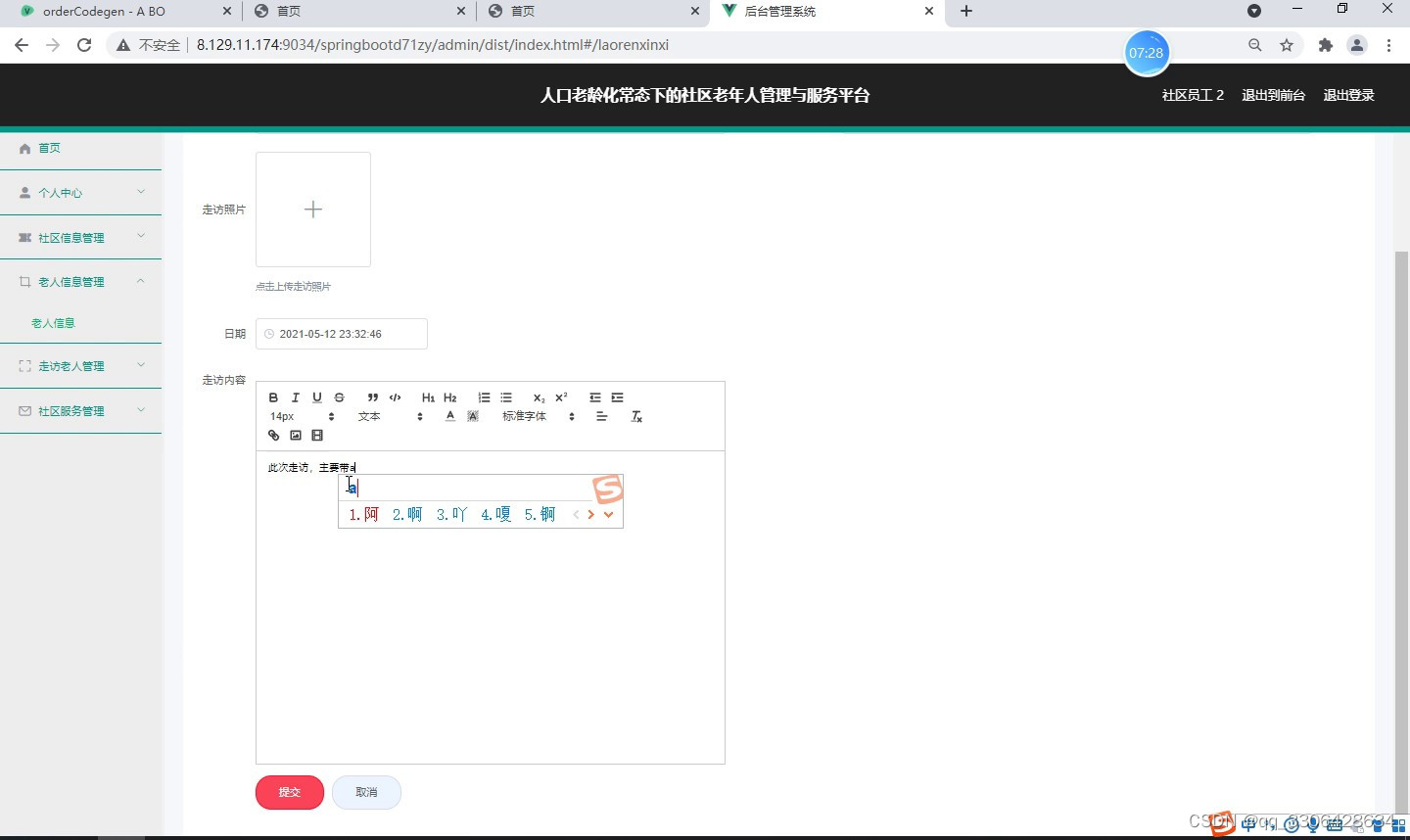The width and height of the screenshot is (1410, 840).
Task: Toggle italic formatting in the editor
Action: (295, 397)
